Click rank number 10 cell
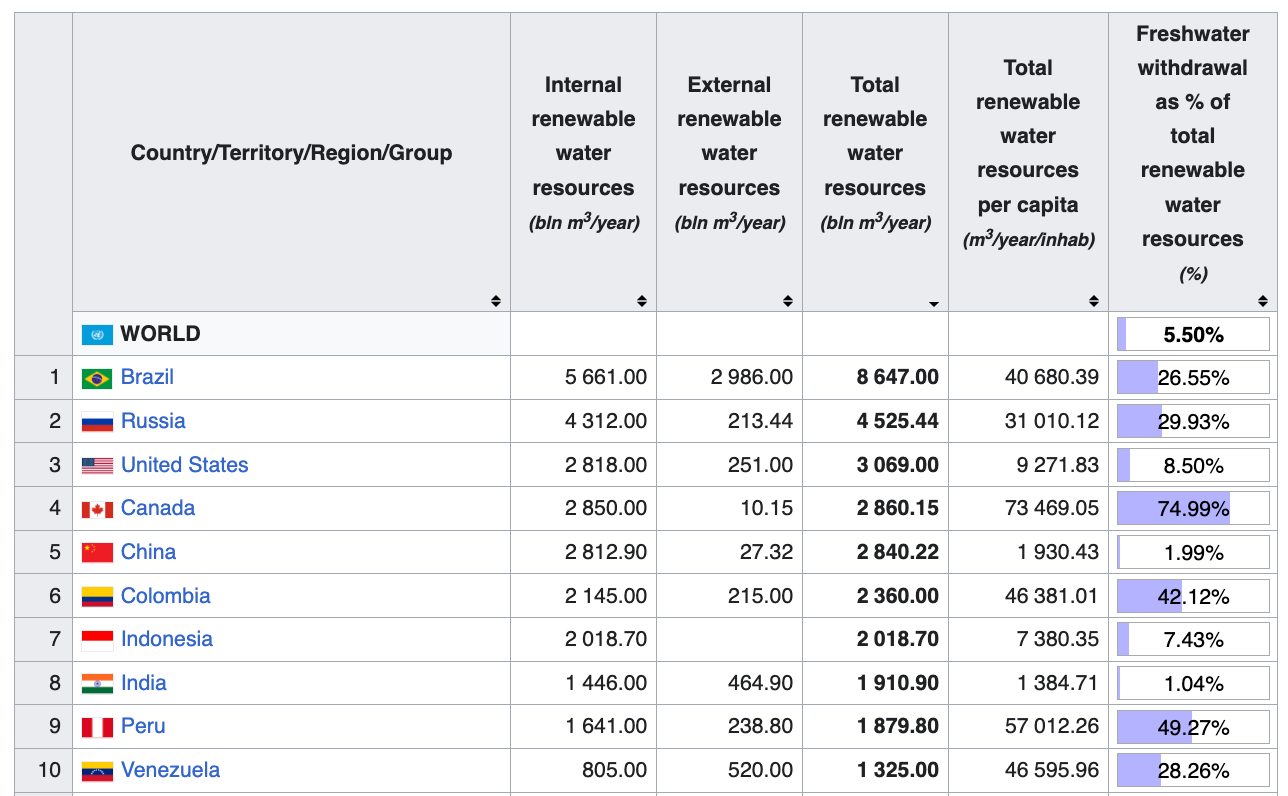 click(43, 770)
